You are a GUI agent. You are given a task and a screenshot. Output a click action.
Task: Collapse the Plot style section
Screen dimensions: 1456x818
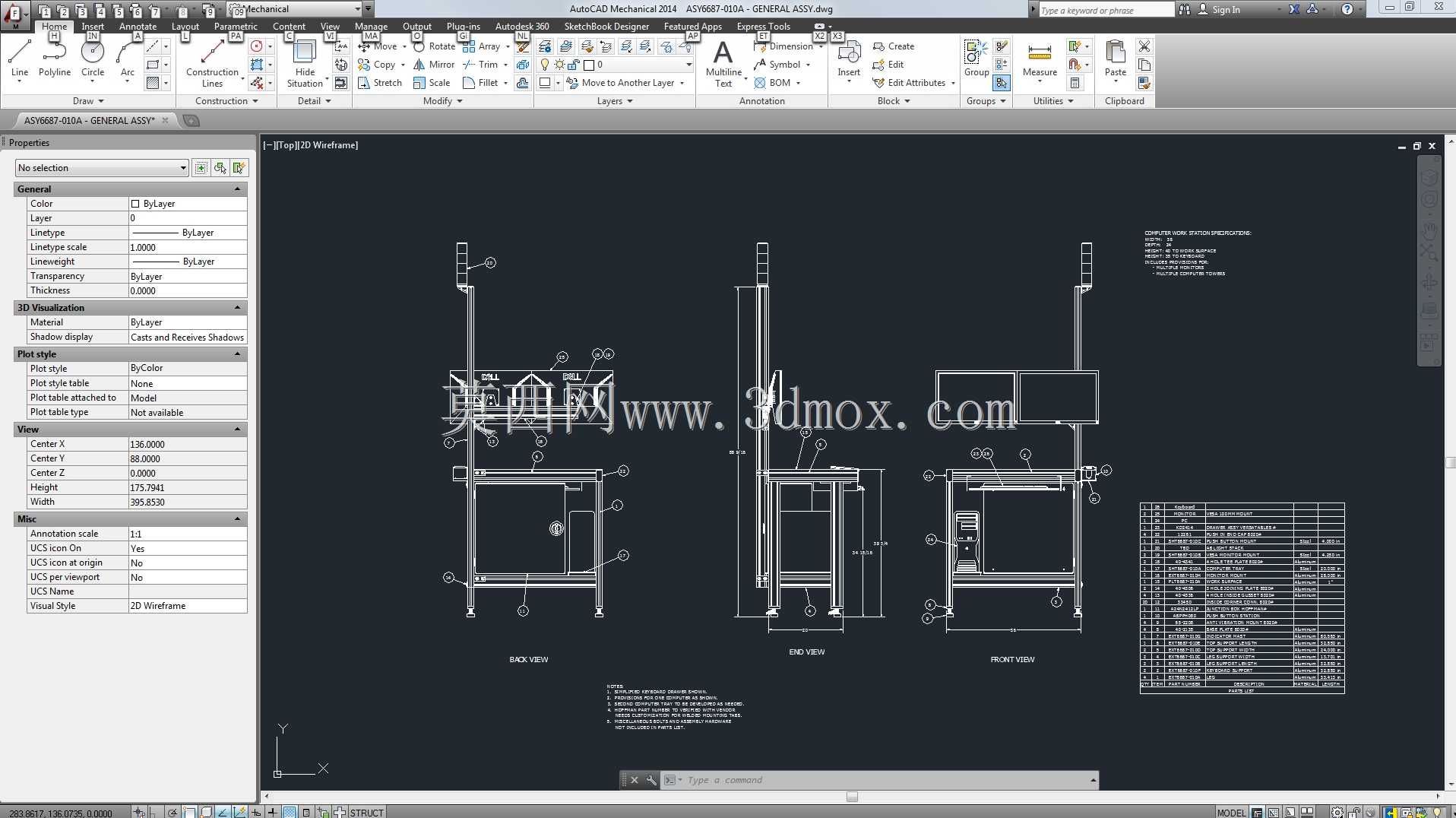pyautogui.click(x=237, y=354)
